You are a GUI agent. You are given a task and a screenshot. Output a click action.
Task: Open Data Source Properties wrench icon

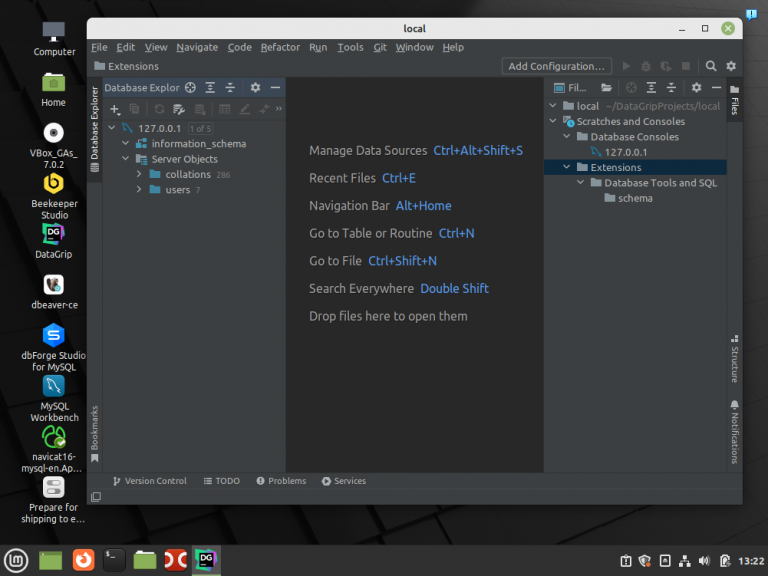point(179,109)
